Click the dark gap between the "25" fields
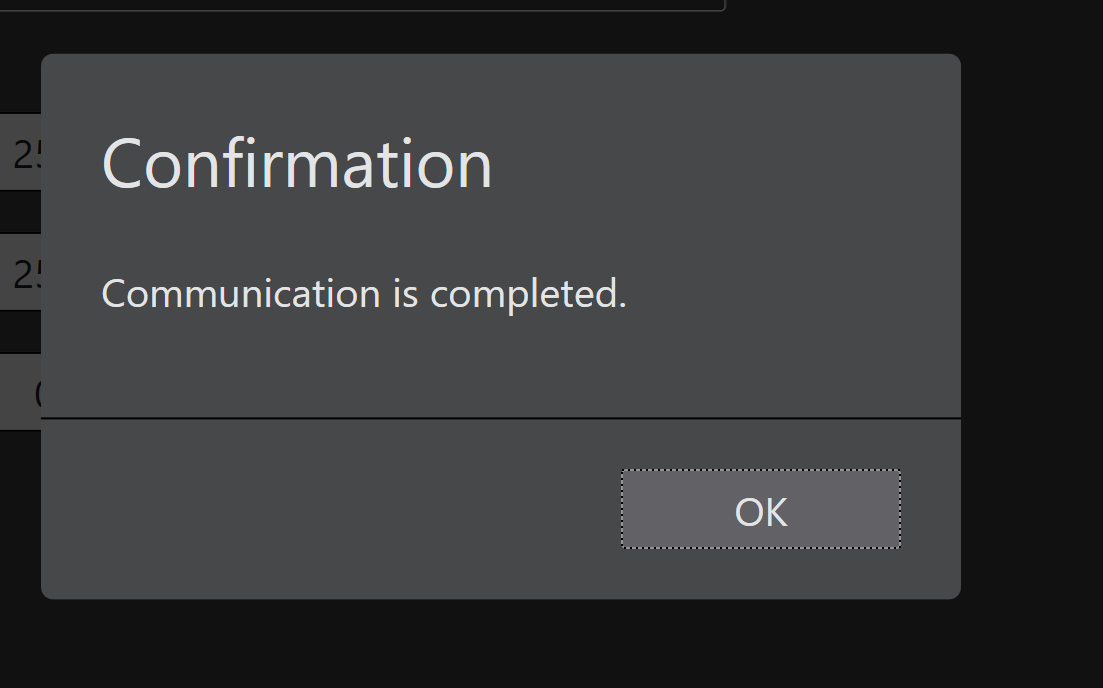Image resolution: width=1103 pixels, height=688 pixels. click(x=20, y=212)
